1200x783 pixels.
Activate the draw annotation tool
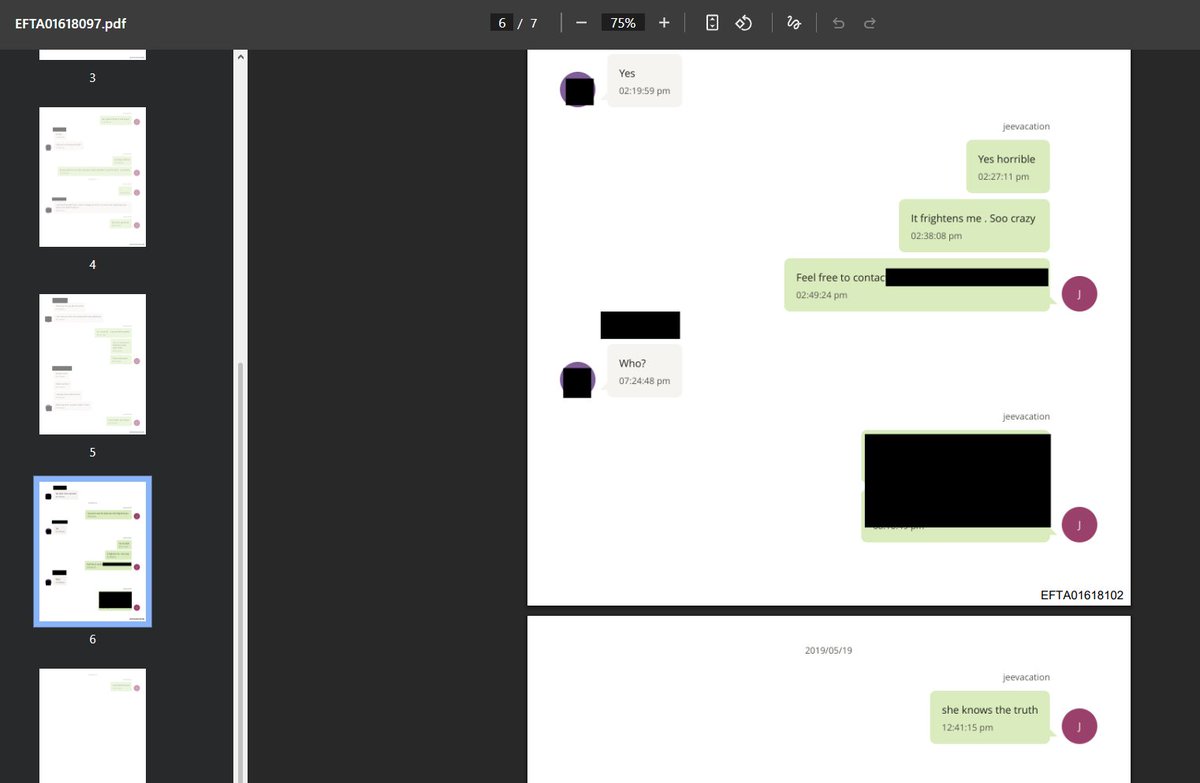793,23
